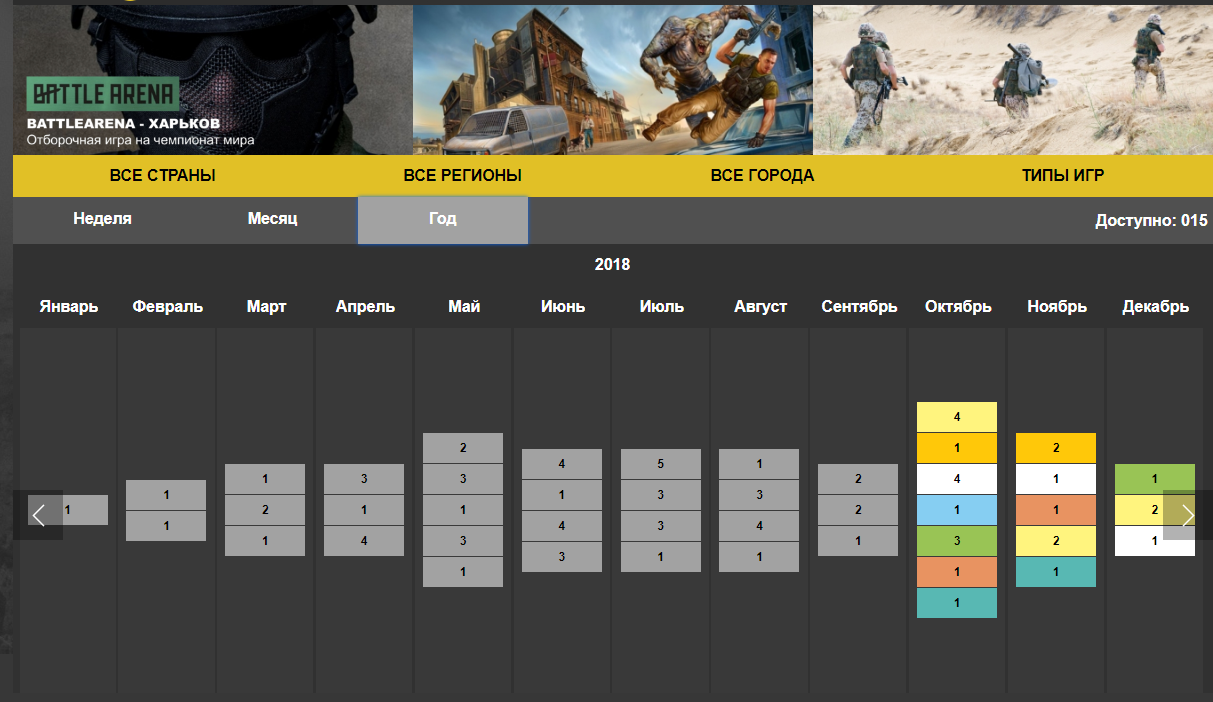This screenshot has height=702, width=1213.
Task: Click the Январь month heading
Action: [69, 307]
